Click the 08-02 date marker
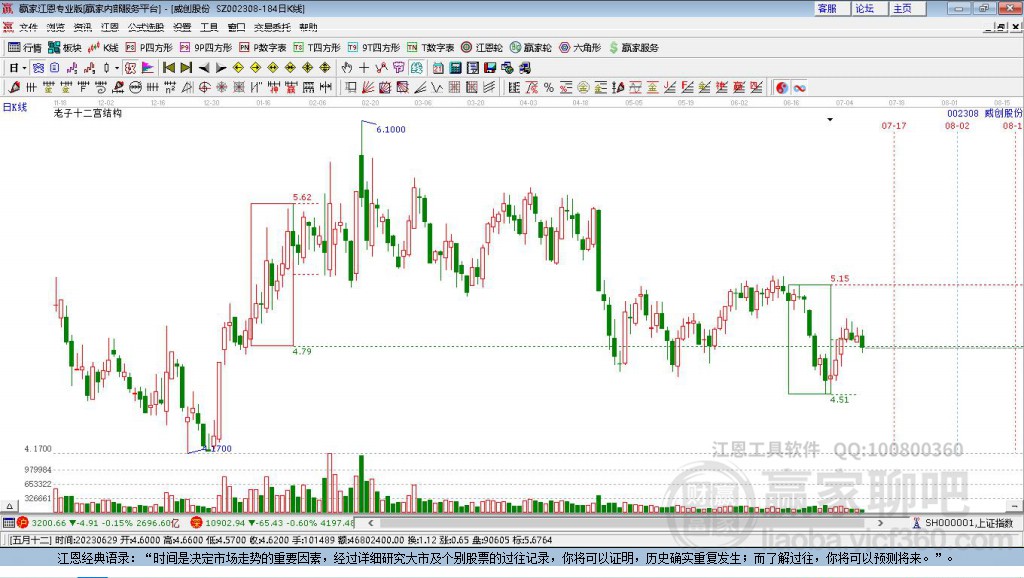This screenshot has height=578, width=1024. tap(957, 125)
